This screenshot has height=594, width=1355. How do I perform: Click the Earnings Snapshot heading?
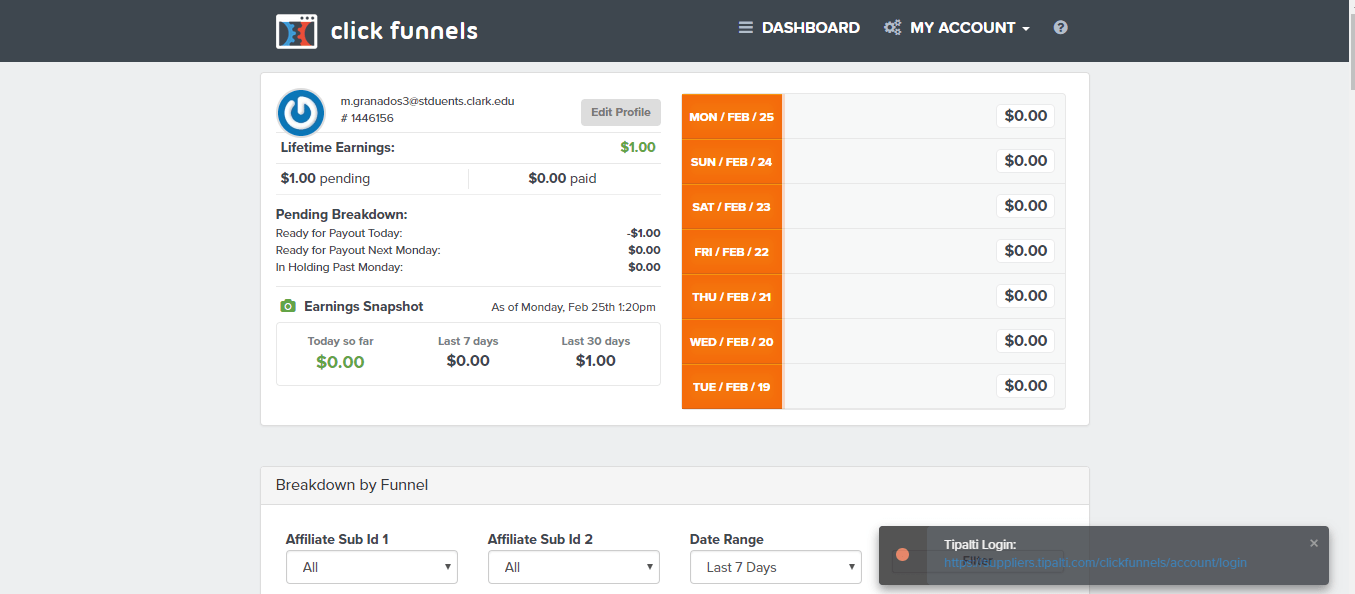tap(364, 307)
